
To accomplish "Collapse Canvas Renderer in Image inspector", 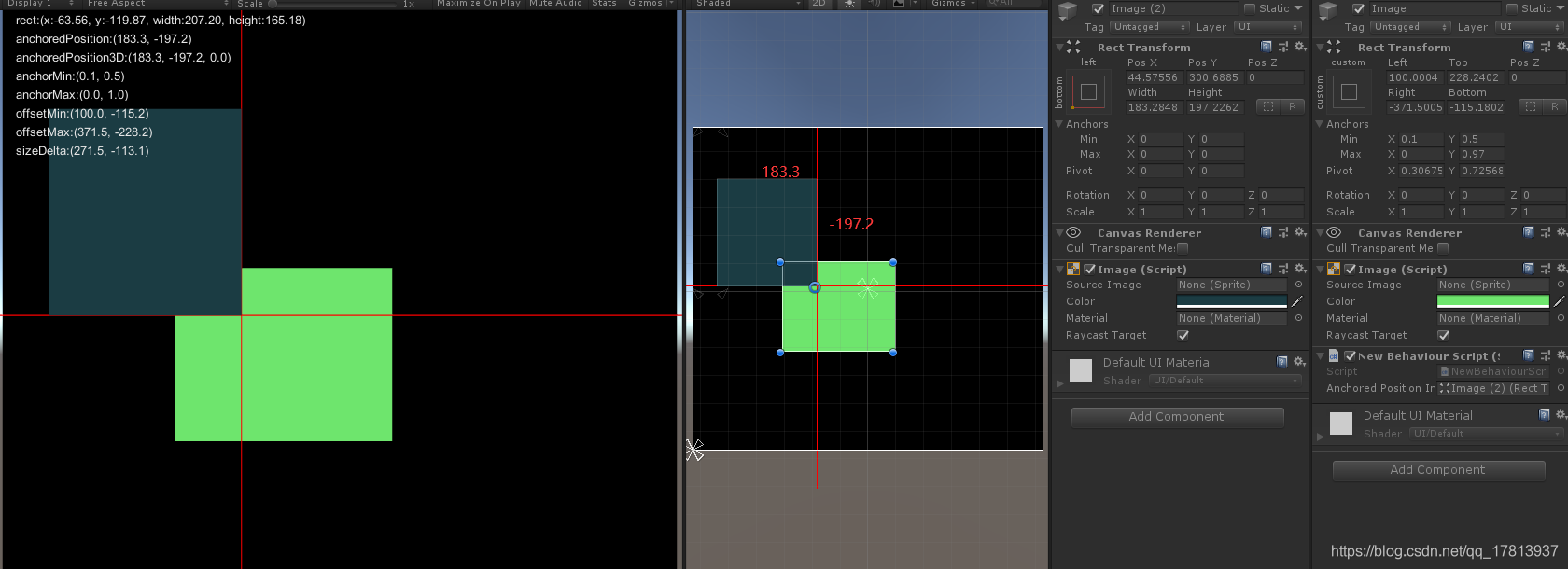I will pos(1320,232).
